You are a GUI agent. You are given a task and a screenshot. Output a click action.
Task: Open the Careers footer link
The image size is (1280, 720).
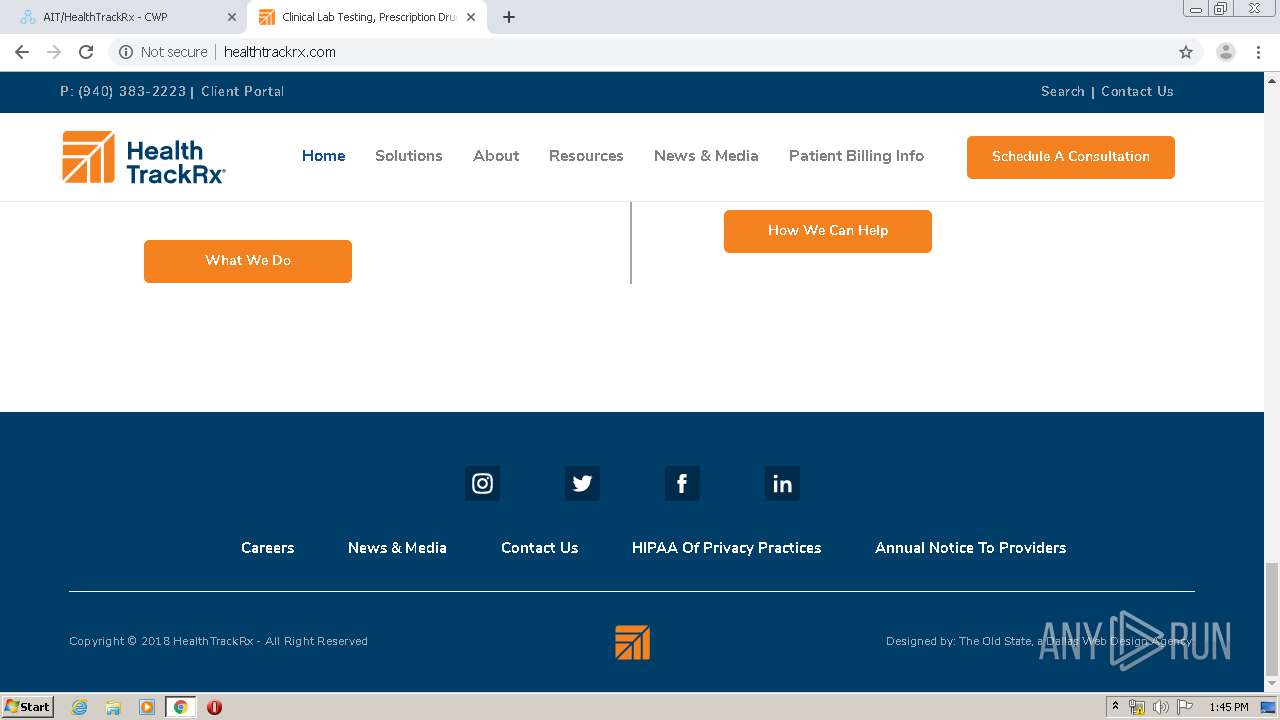click(268, 548)
